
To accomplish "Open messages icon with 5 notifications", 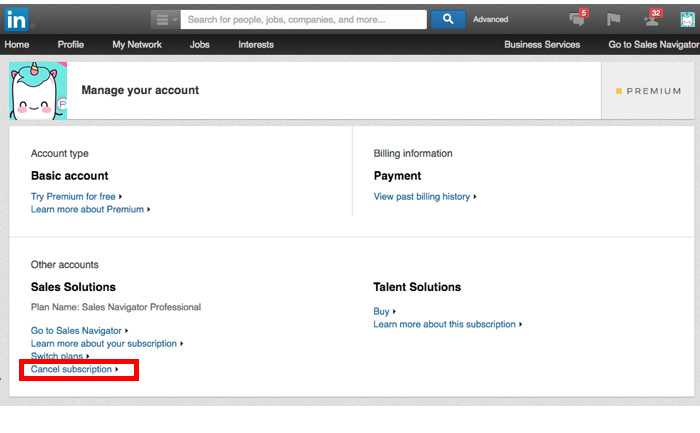I will 579,18.
